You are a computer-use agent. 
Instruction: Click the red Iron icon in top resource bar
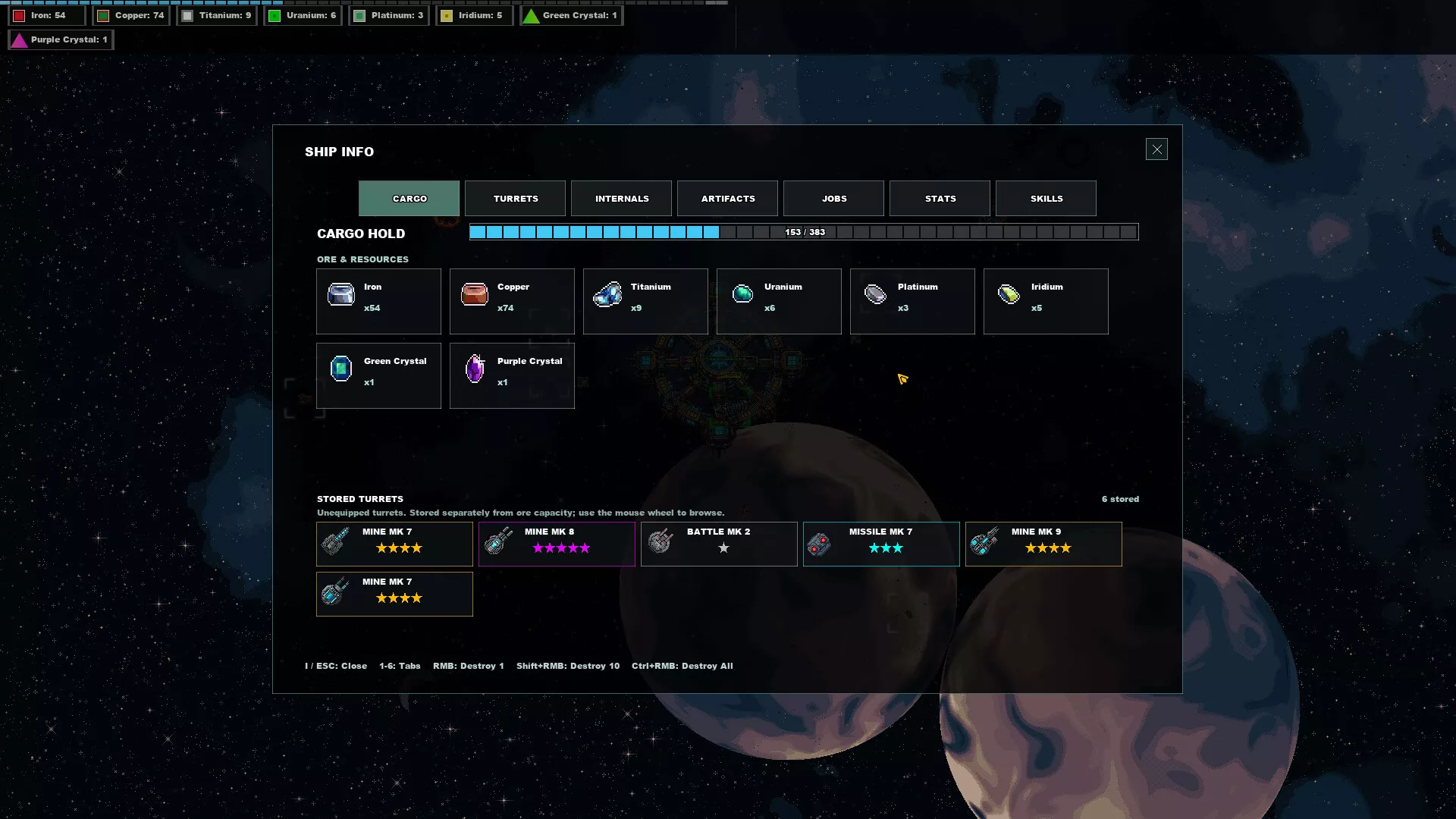(x=19, y=15)
